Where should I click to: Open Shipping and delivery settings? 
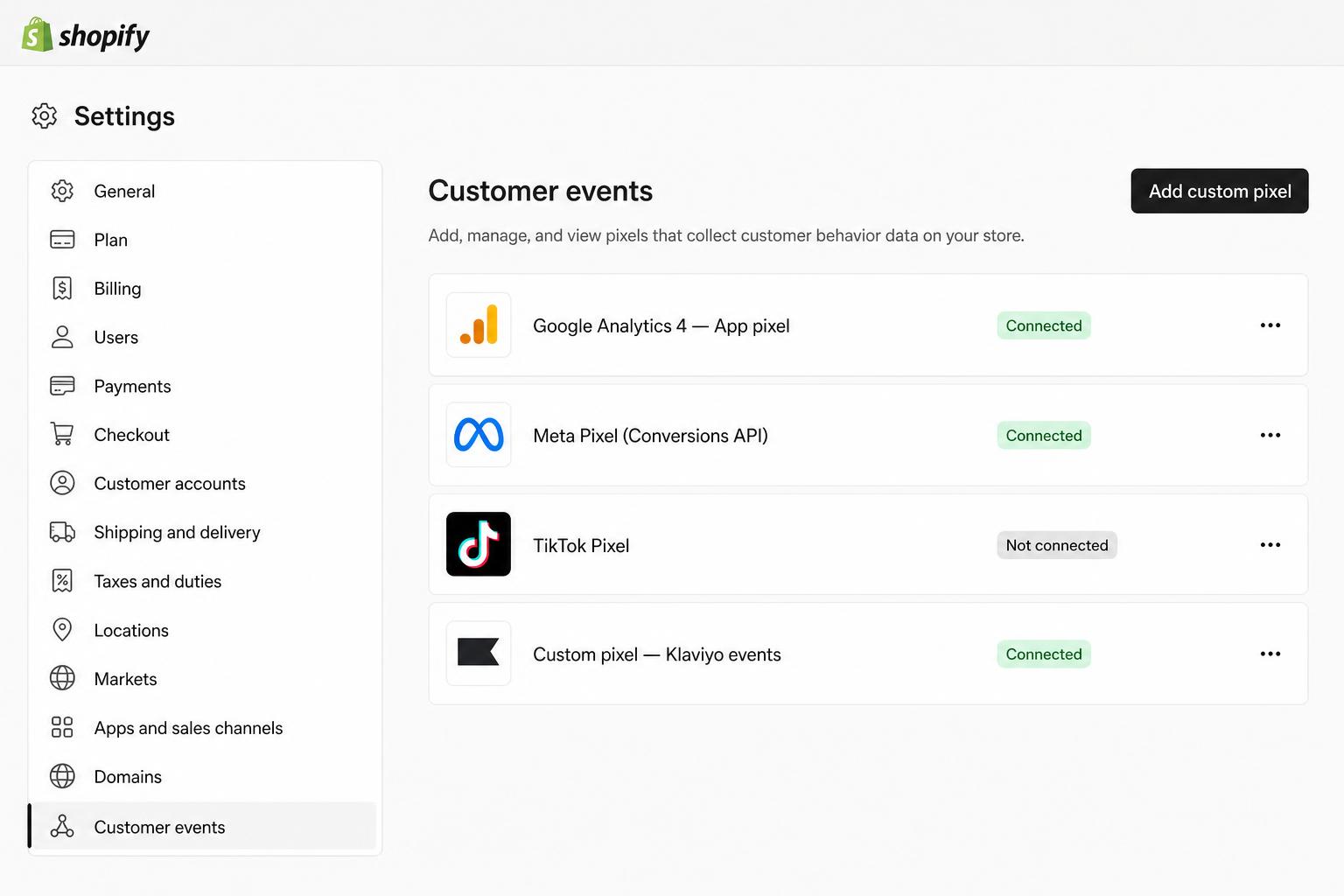coord(205,532)
